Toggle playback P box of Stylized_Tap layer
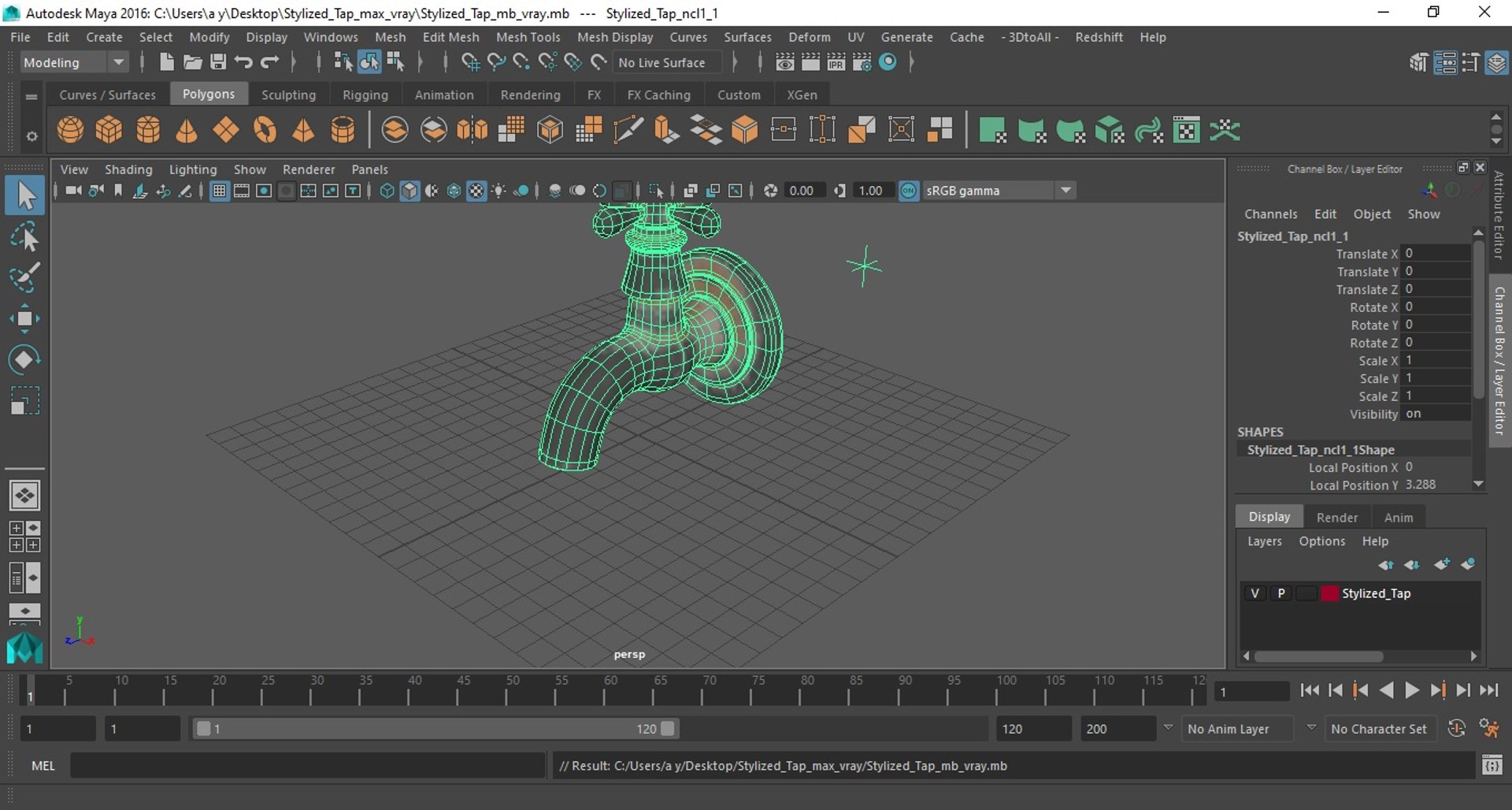This screenshot has width=1512, height=810. (x=1281, y=593)
